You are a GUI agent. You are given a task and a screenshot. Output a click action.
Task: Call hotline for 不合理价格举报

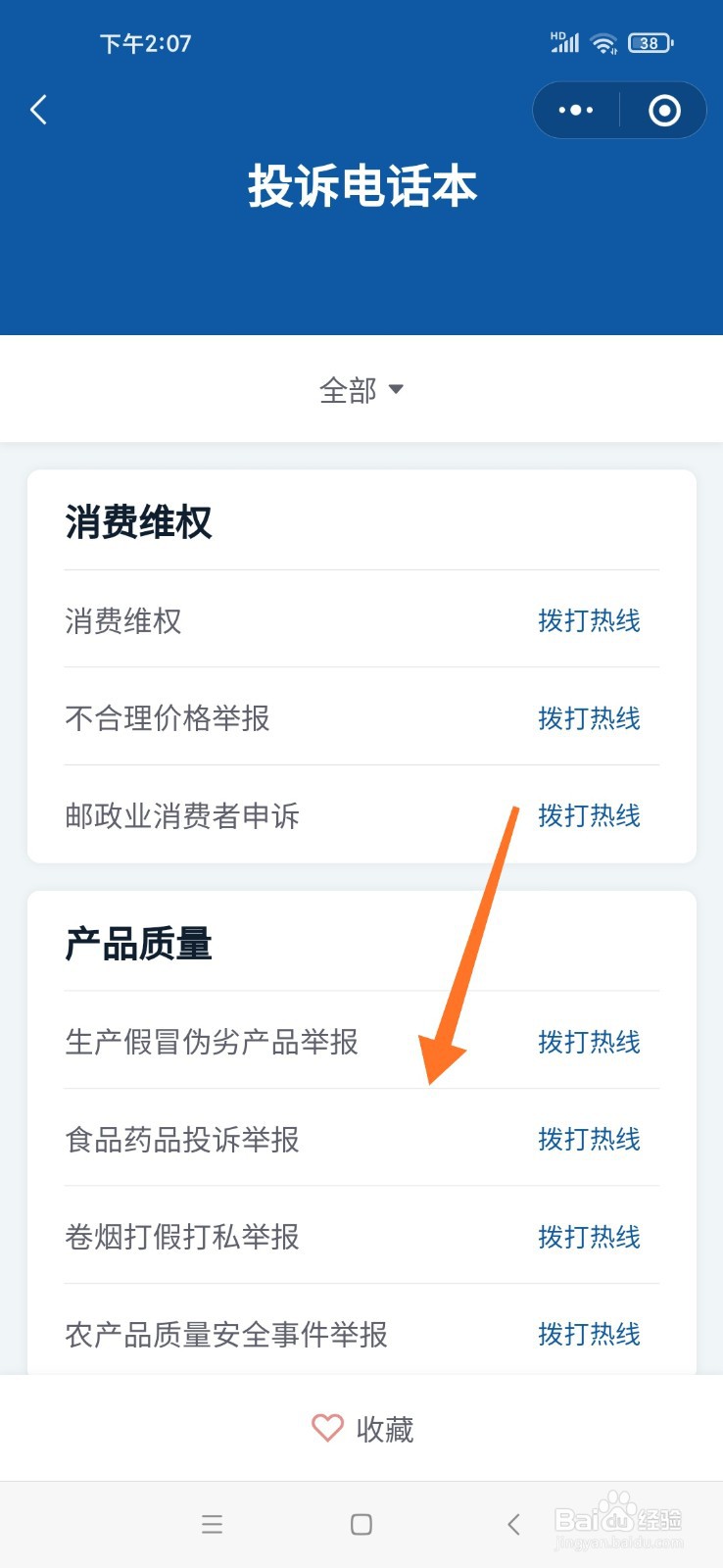point(589,718)
